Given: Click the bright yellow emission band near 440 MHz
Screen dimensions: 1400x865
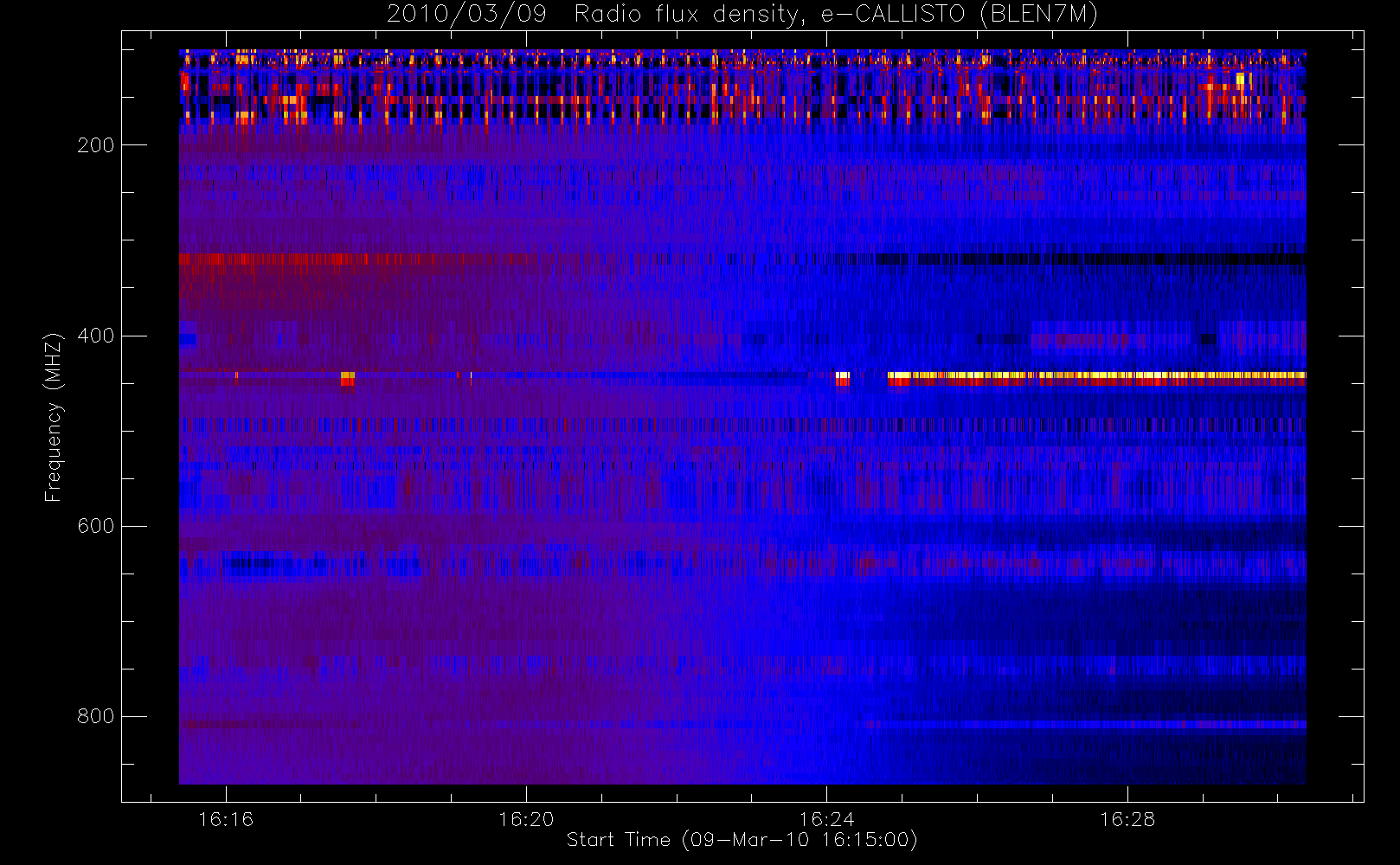Looking at the screenshot, I should coord(1096,377).
